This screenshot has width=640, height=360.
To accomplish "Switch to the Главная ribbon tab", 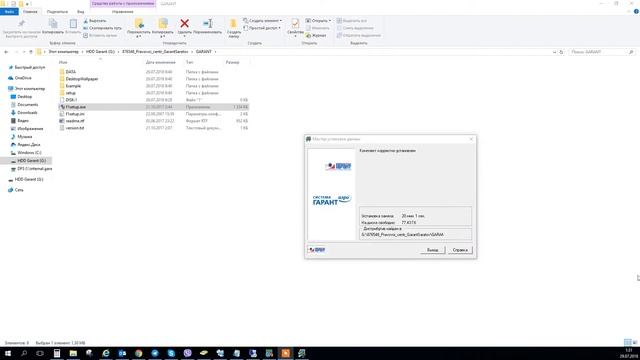I will 30,12.
